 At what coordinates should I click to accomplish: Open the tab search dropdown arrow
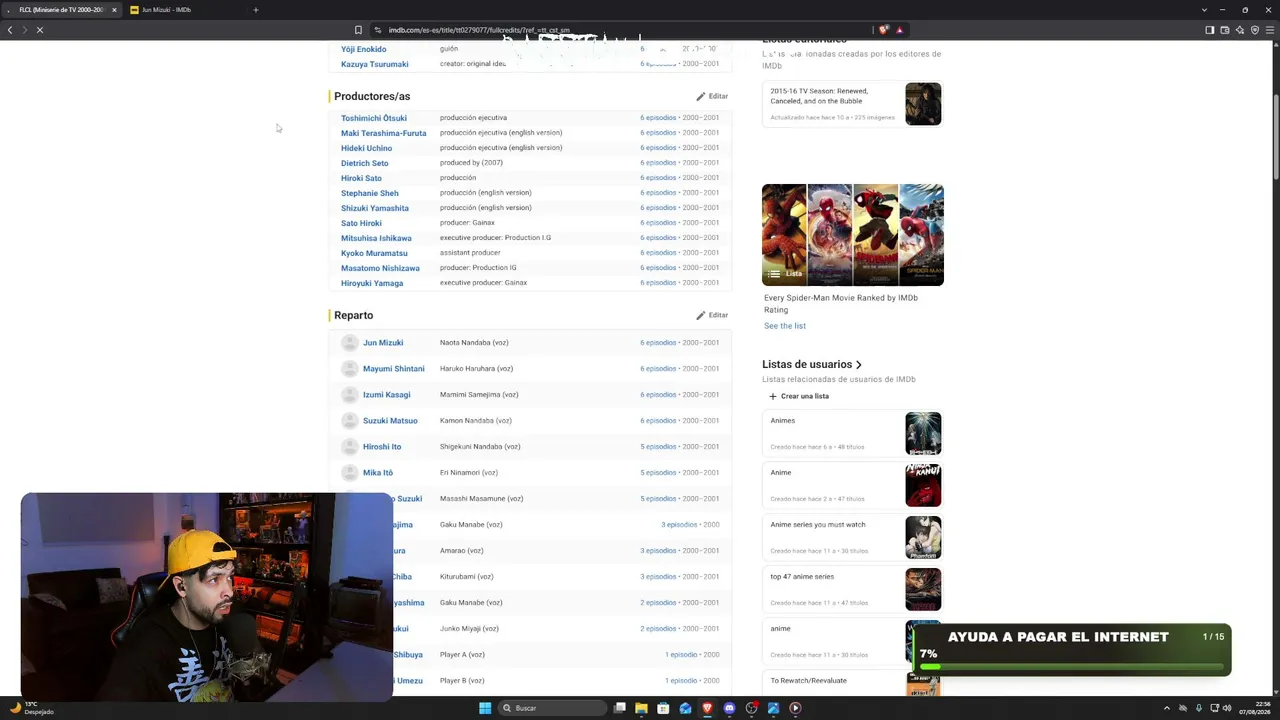(x=1204, y=10)
